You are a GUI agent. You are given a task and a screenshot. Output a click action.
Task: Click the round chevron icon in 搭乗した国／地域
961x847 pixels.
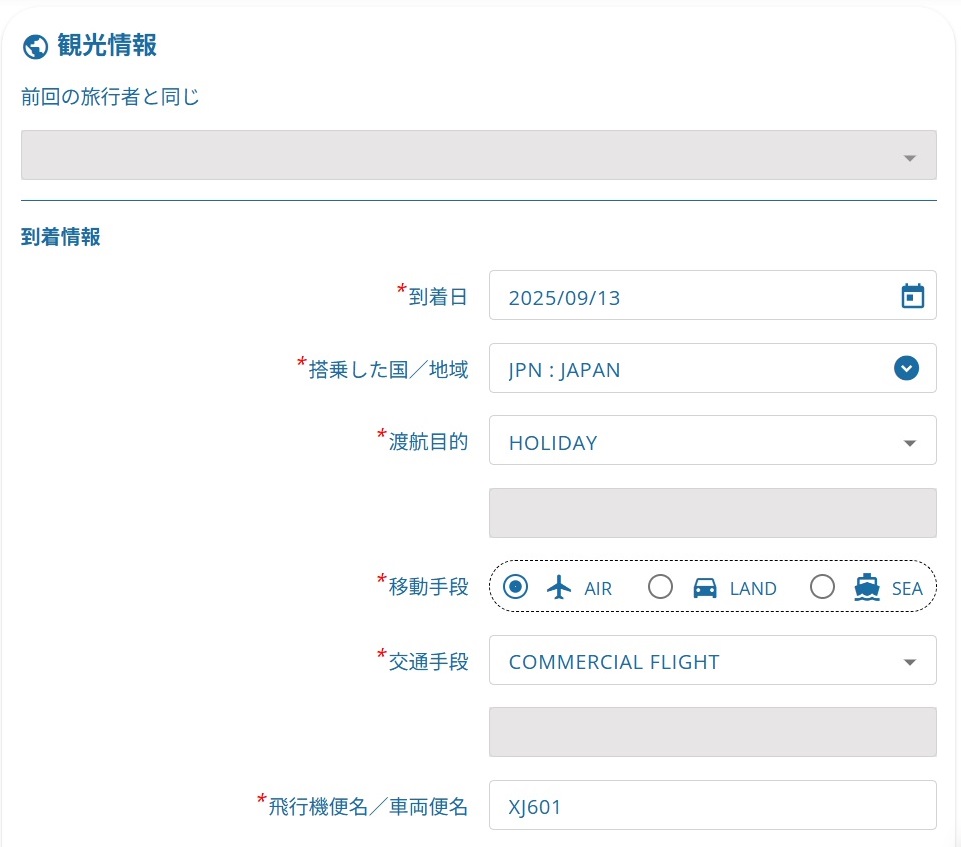tap(906, 369)
